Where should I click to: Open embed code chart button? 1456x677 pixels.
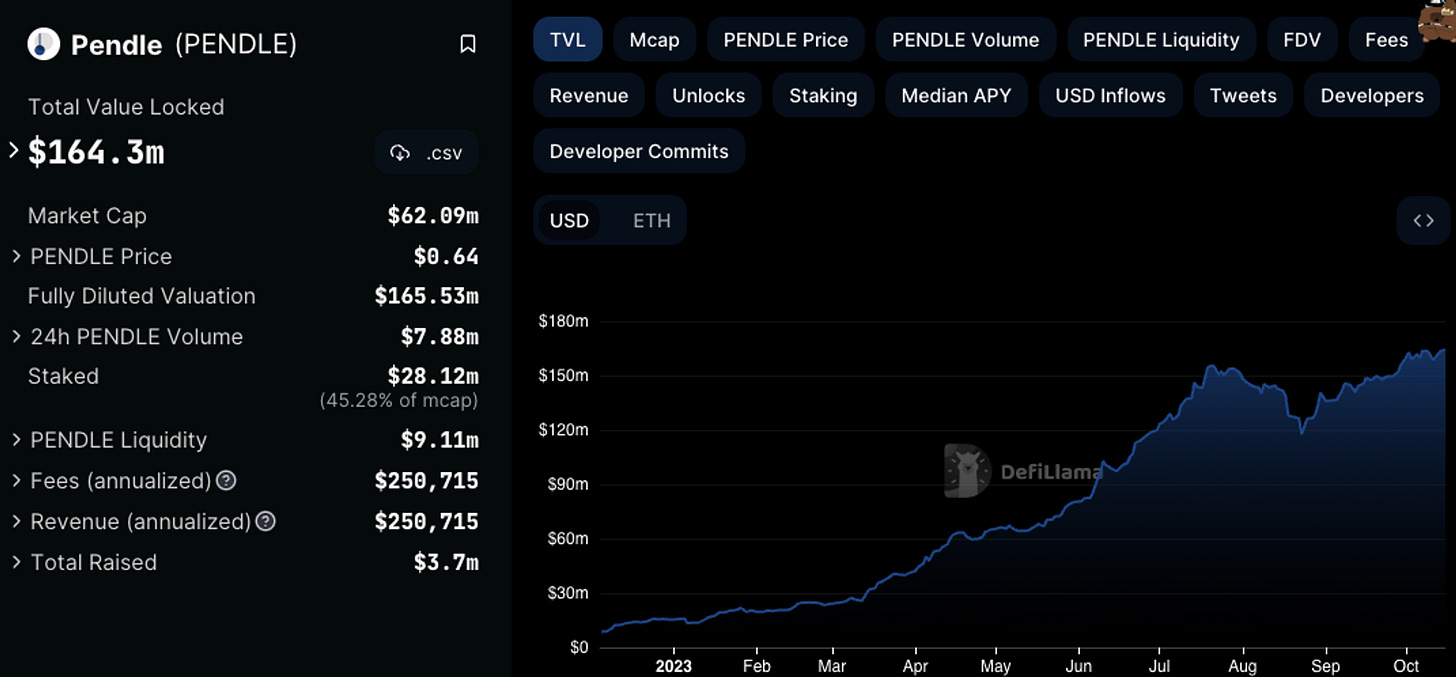pyautogui.click(x=1423, y=221)
